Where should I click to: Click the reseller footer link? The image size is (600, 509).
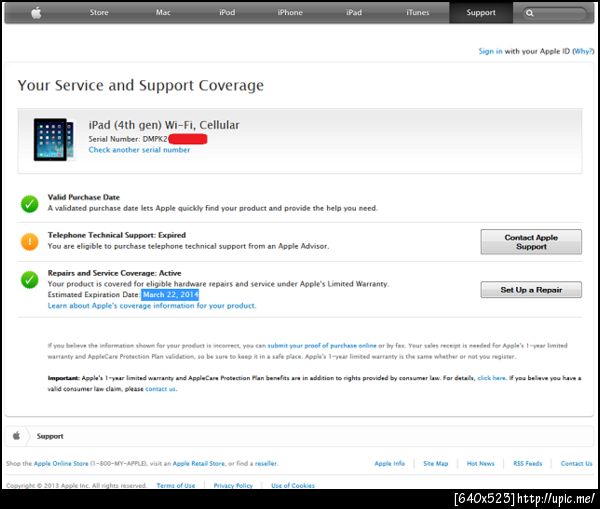[266, 463]
